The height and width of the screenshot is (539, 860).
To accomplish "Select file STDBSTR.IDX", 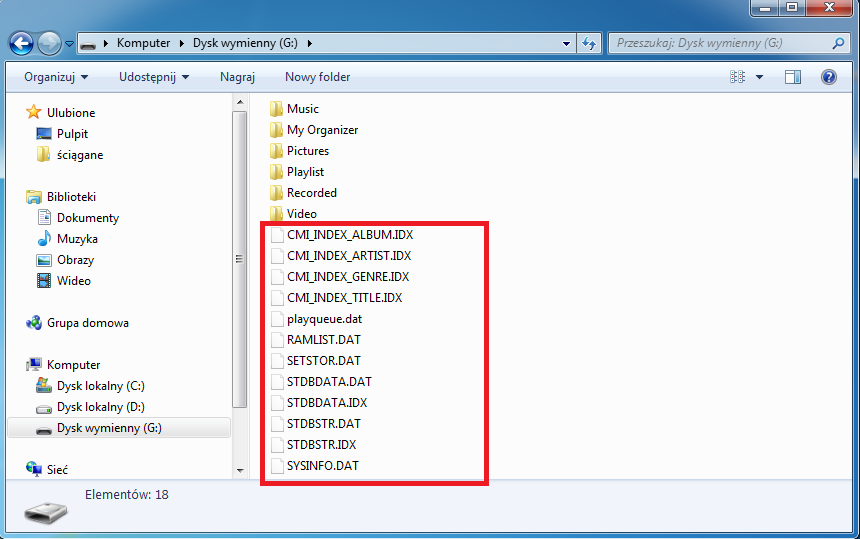I will [x=321, y=445].
